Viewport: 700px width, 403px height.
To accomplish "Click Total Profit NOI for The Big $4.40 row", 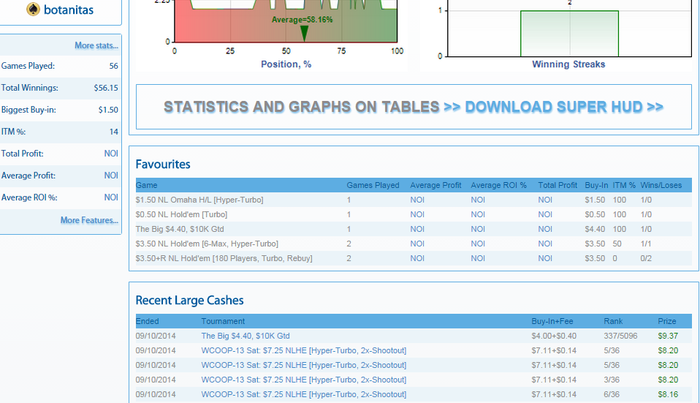I will (x=545, y=229).
